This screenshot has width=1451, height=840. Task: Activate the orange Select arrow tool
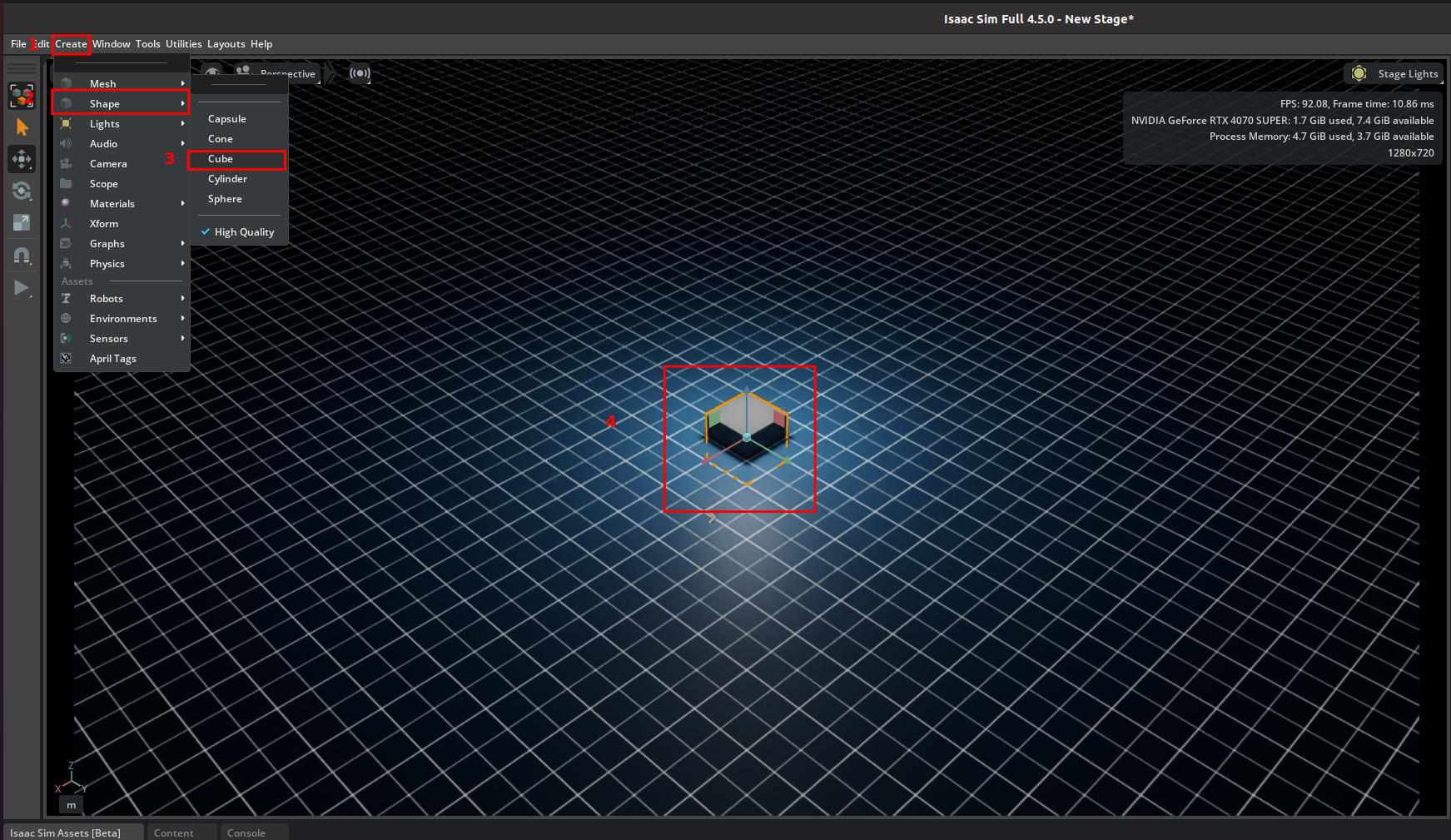click(22, 127)
